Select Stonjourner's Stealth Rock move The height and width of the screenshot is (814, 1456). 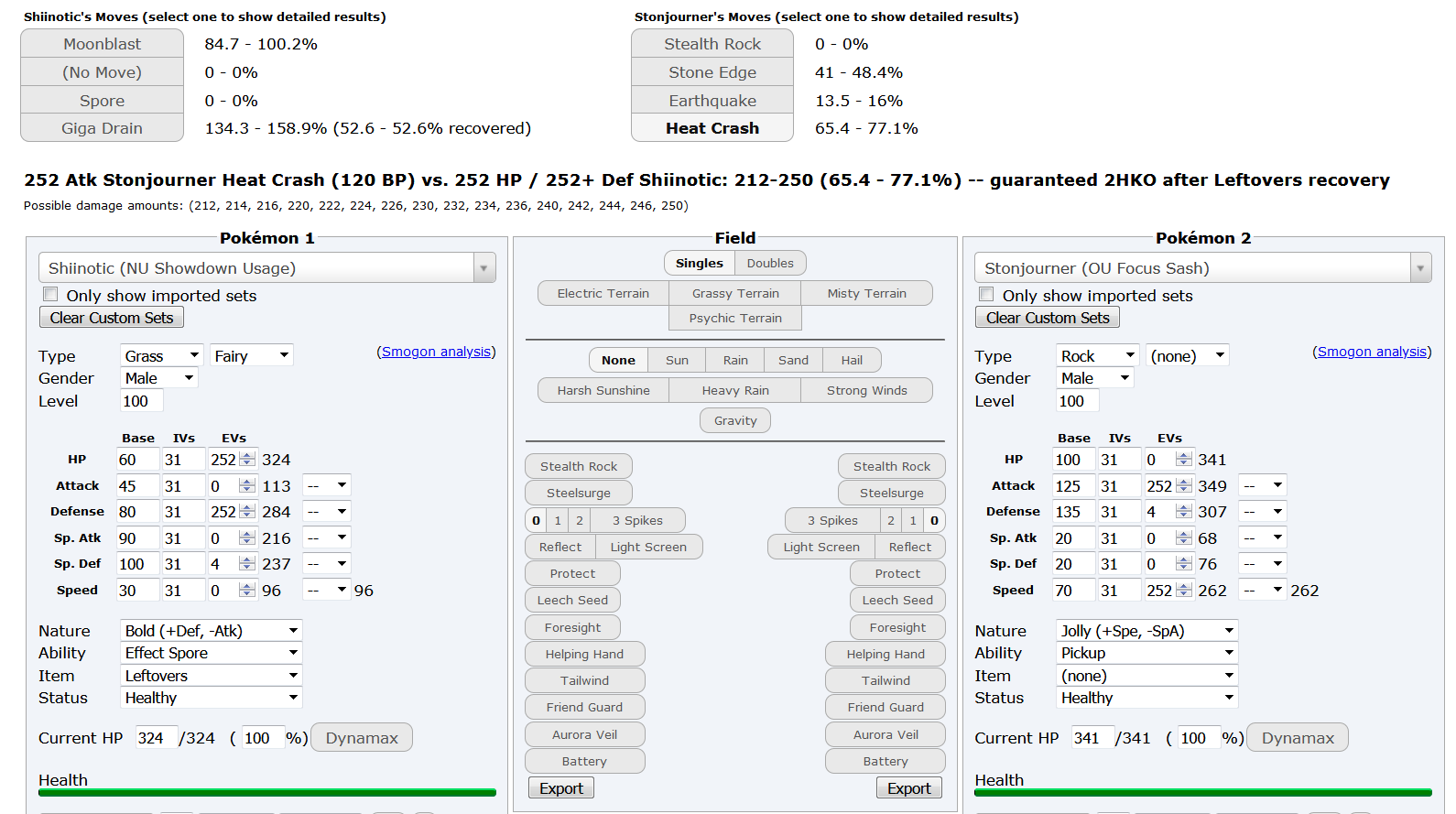(712, 44)
